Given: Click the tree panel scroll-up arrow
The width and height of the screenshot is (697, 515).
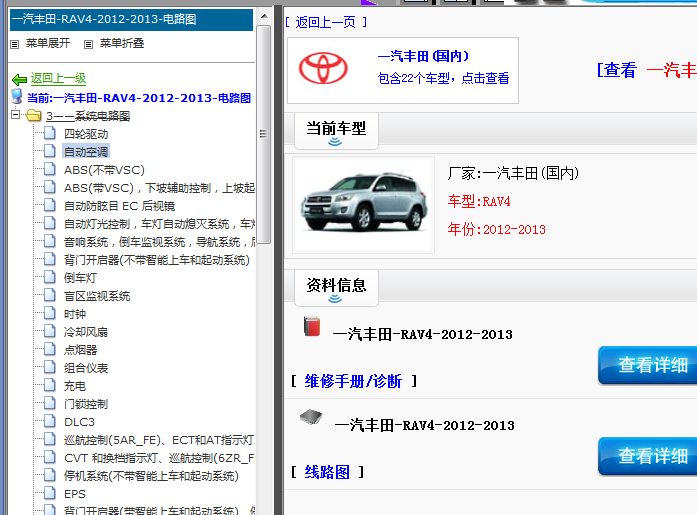Looking at the screenshot, I should click(264, 16).
